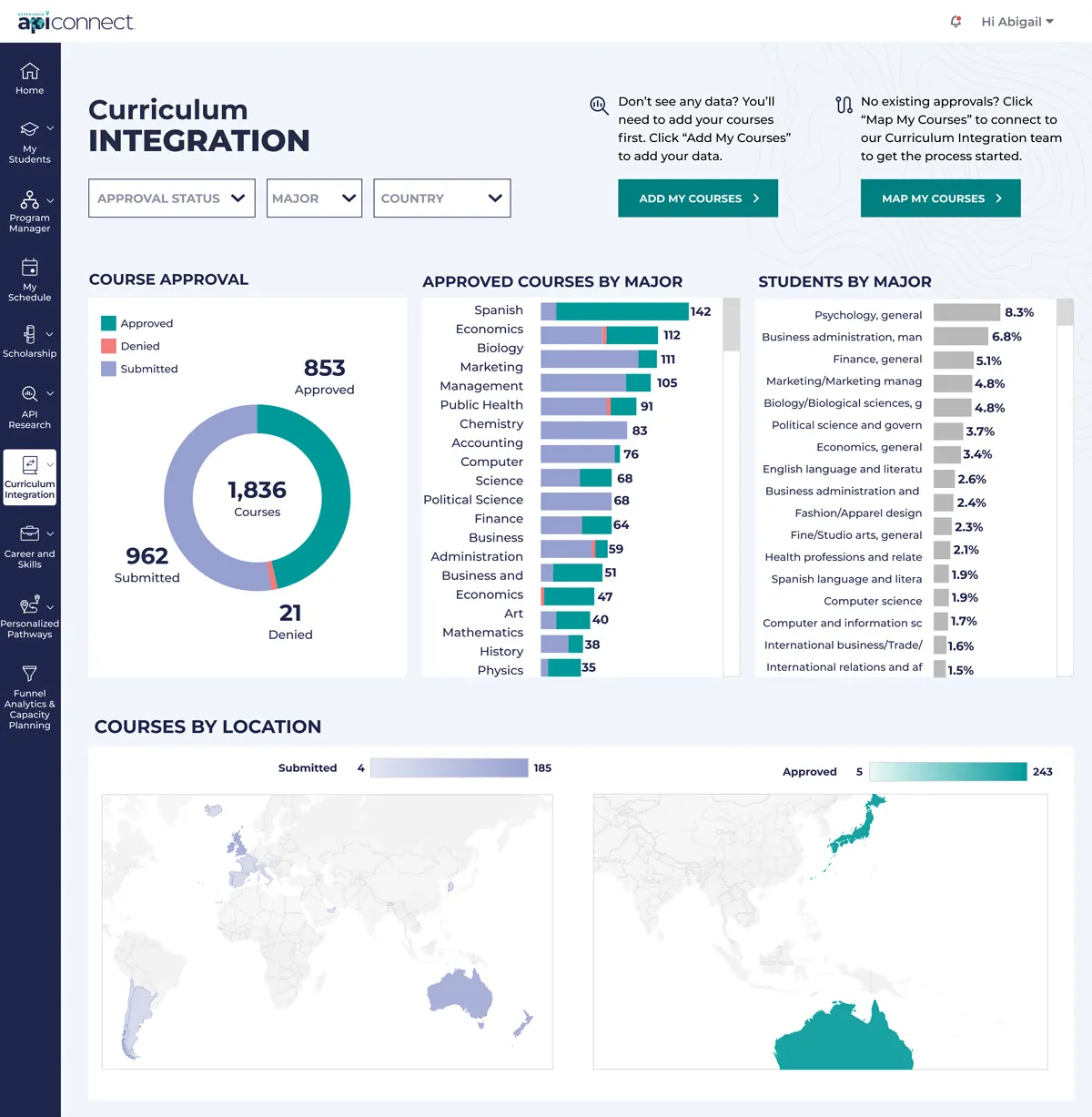Expand the My Students submenu chevron
1092x1117 pixels.
(x=50, y=128)
